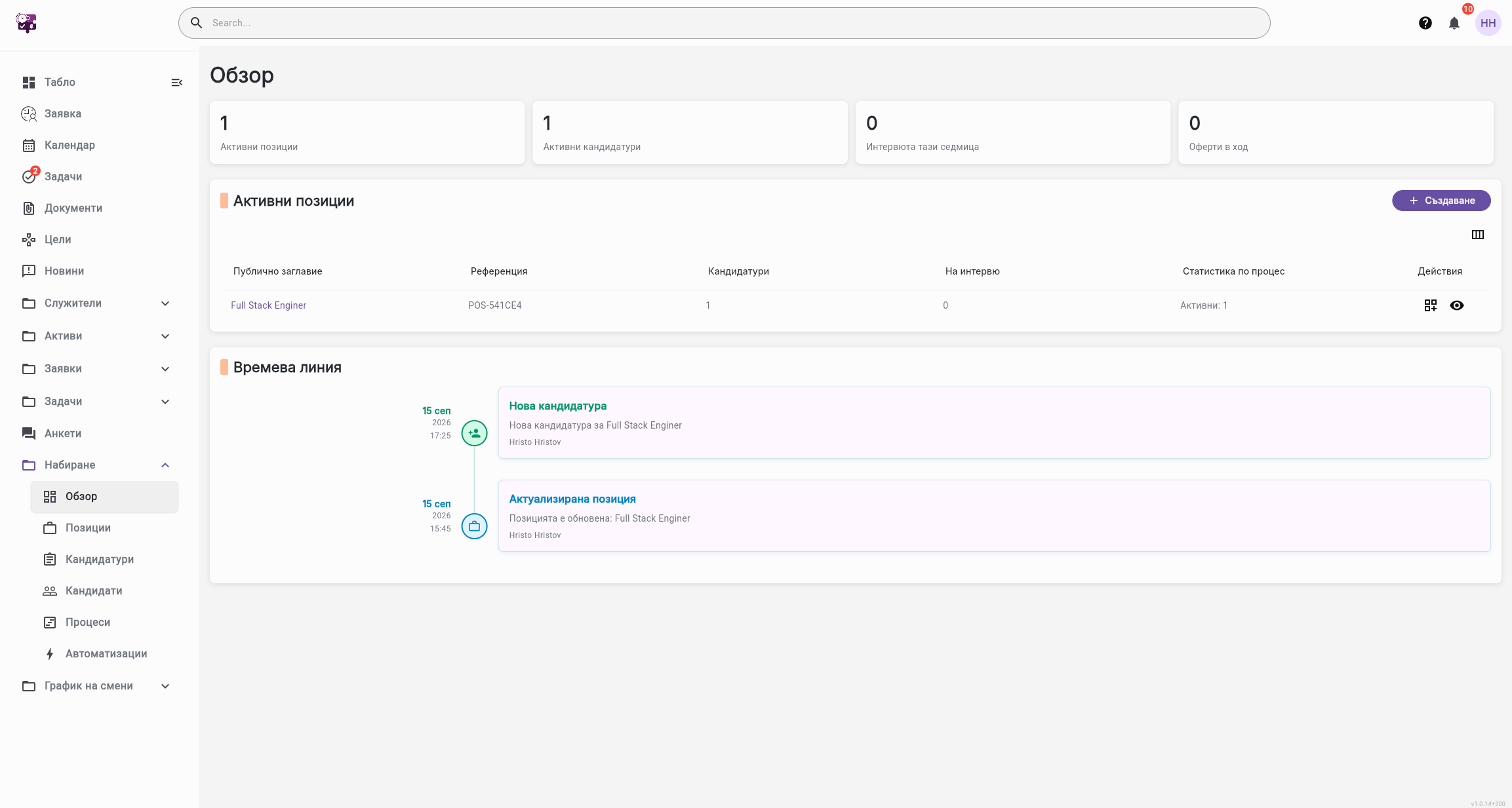Screen dimensions: 1512x808
Task: Open Календар from the sidebar
Action: point(70,145)
